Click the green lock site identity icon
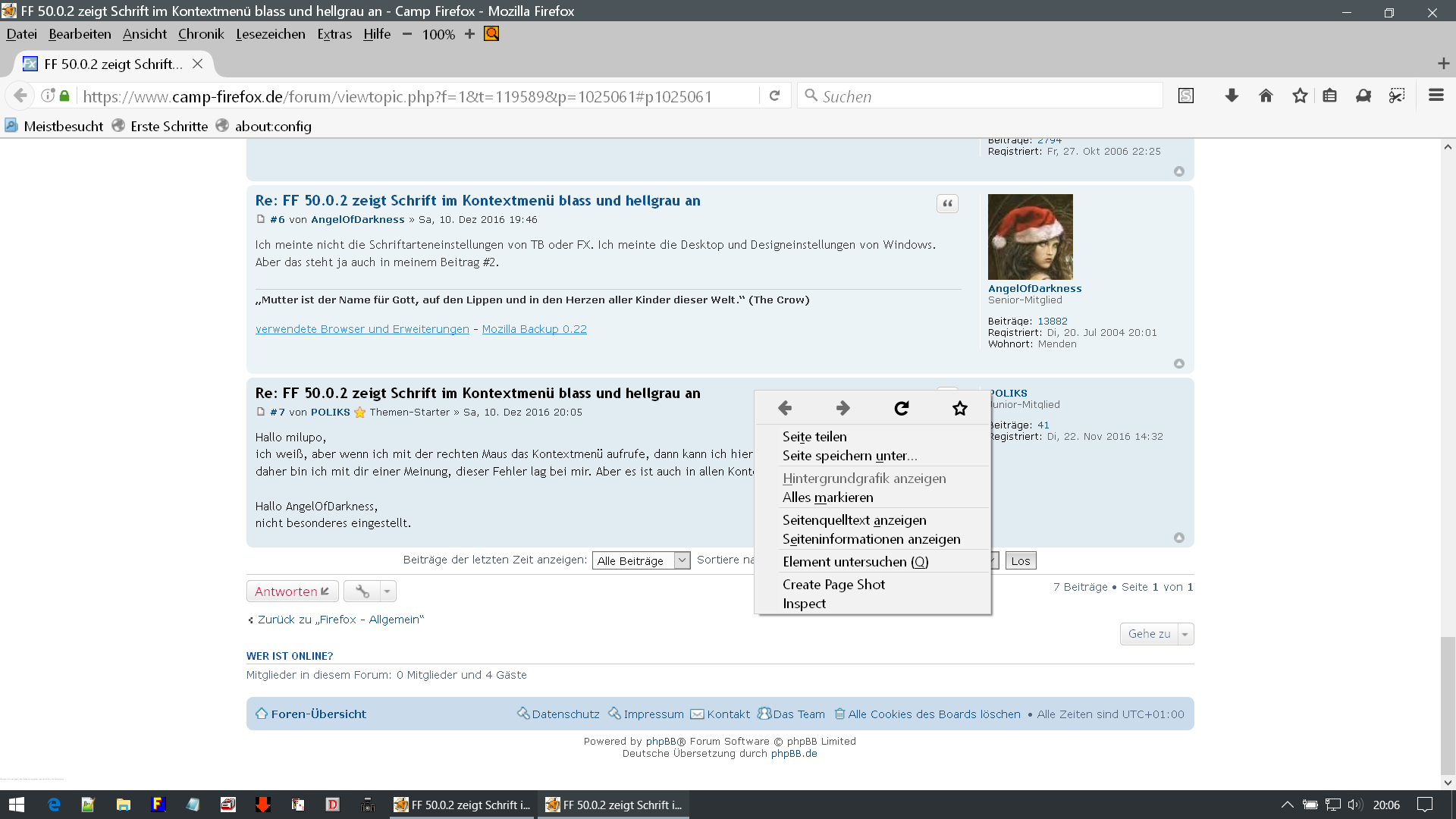Screen dimensions: 1456x819 (x=64, y=96)
